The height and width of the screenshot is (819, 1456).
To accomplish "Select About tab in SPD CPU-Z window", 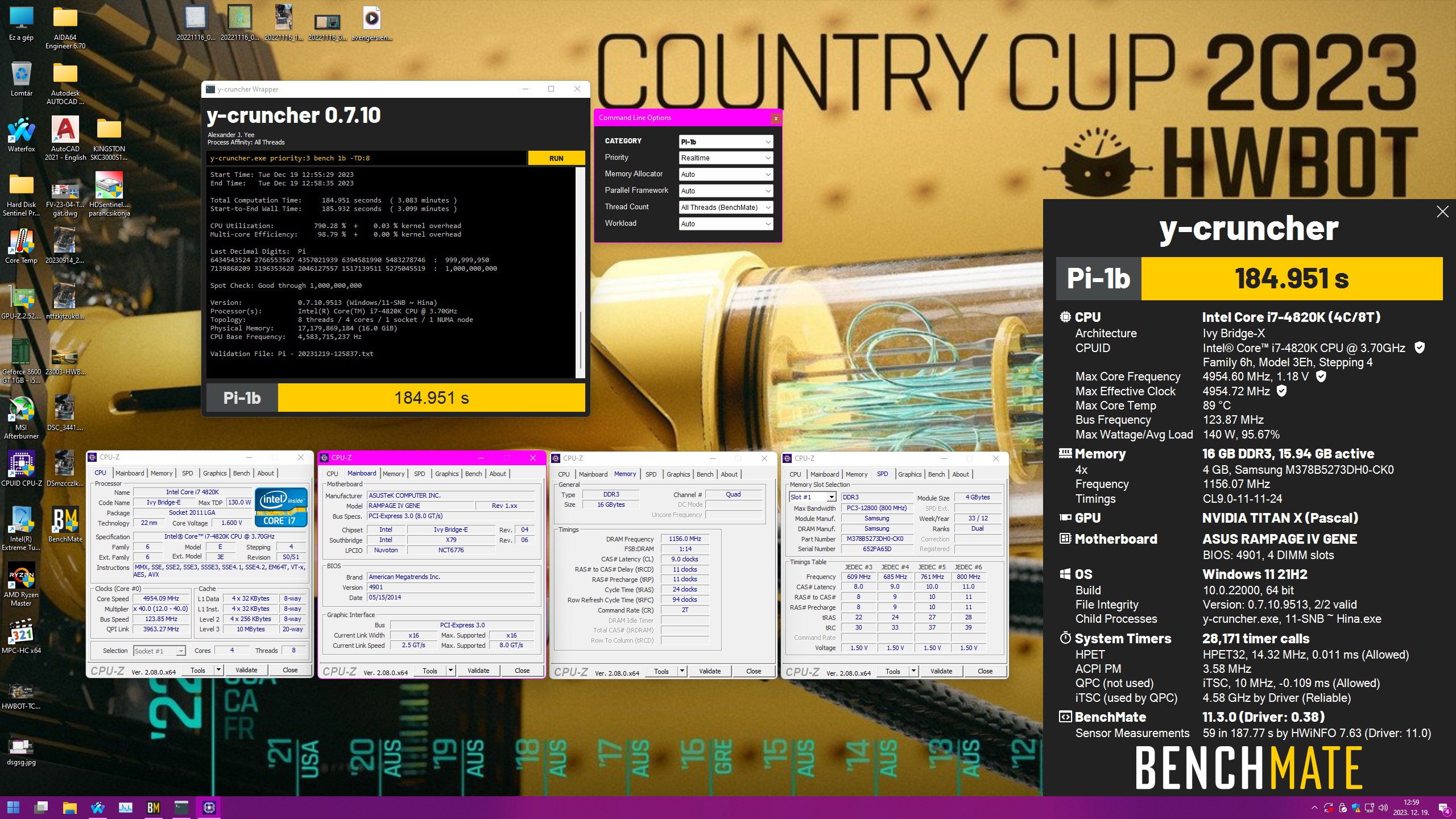I will click(961, 474).
